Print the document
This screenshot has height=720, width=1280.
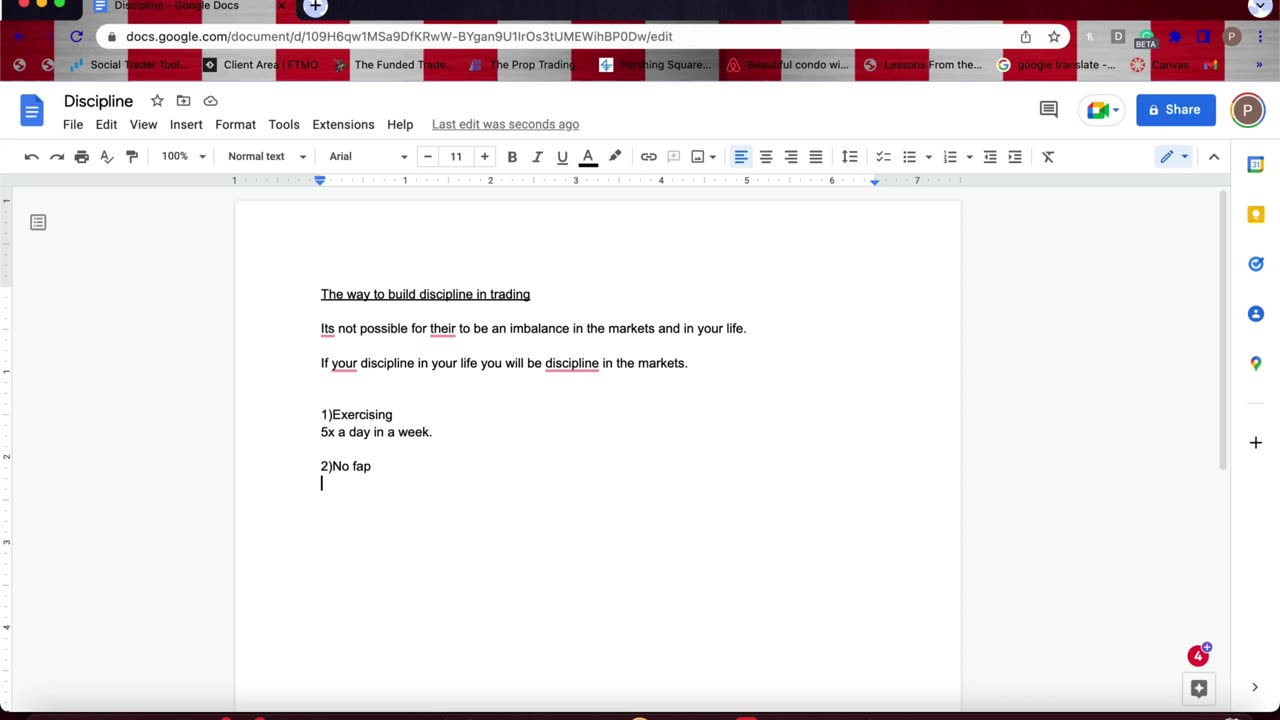[x=82, y=157]
